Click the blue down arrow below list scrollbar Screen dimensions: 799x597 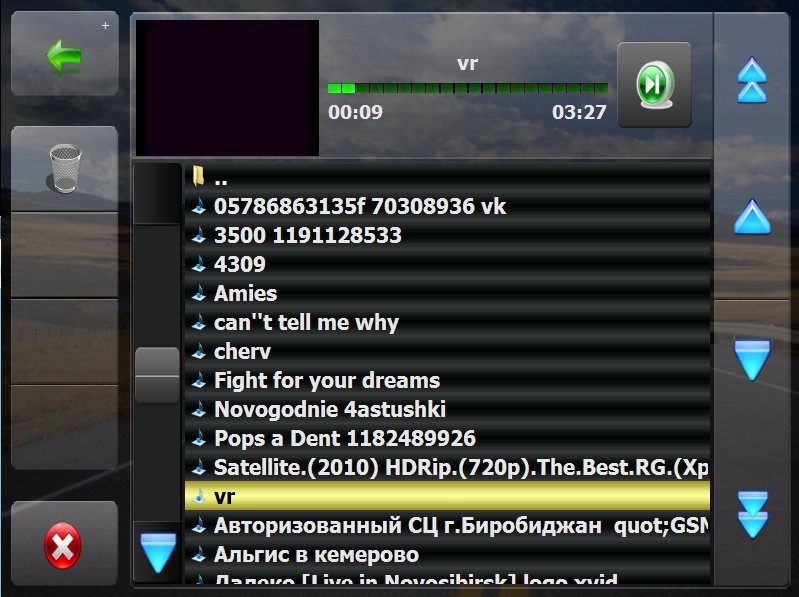[157, 553]
